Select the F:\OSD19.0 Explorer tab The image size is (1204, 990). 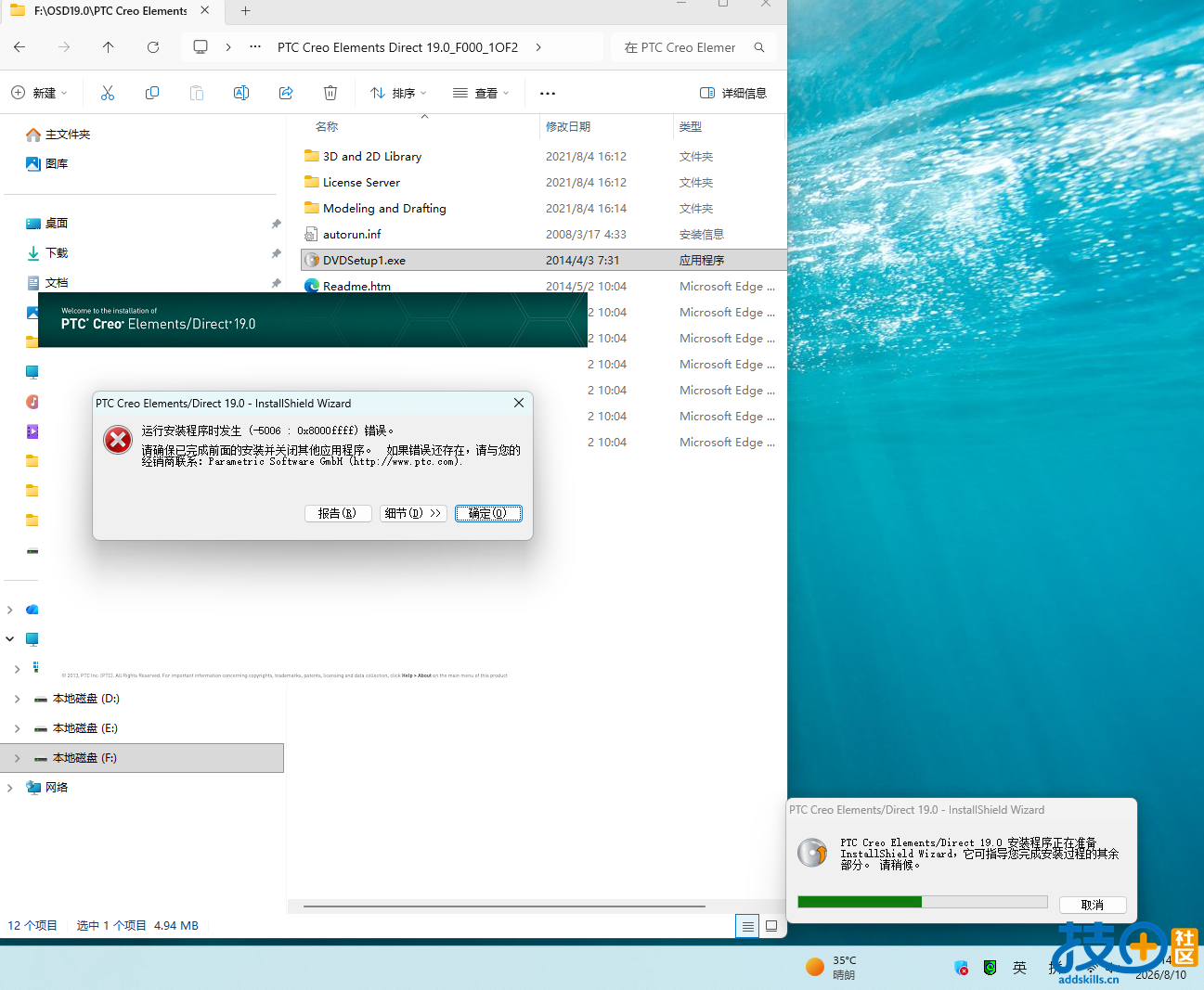[x=110, y=11]
